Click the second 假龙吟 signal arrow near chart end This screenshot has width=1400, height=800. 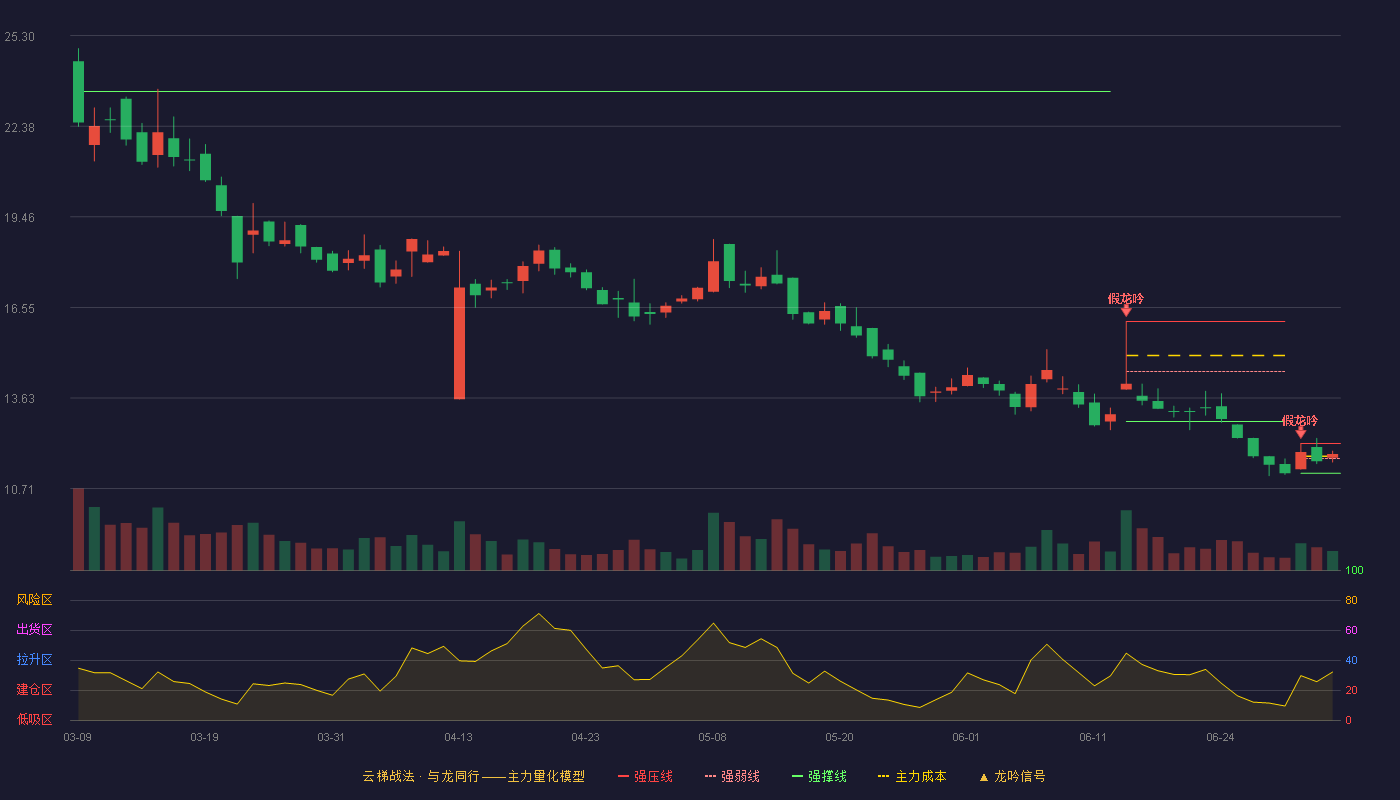coord(1301,433)
